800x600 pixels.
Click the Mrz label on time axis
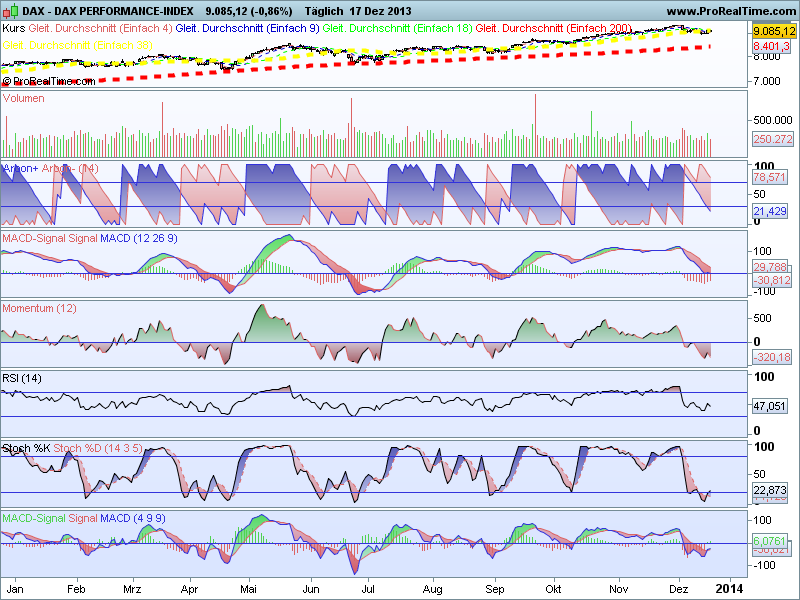132,589
